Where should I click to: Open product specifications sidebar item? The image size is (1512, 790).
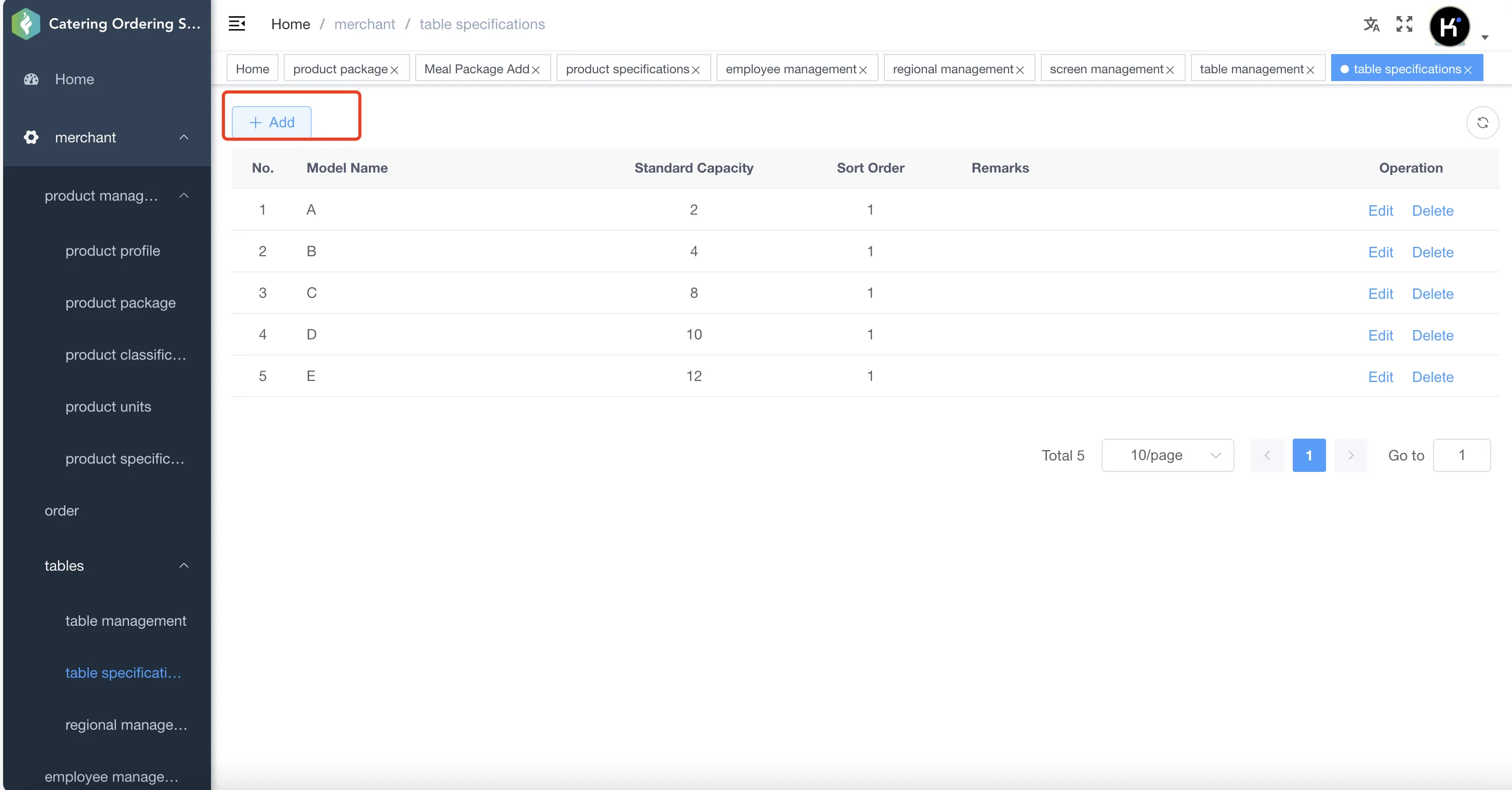[x=125, y=459]
